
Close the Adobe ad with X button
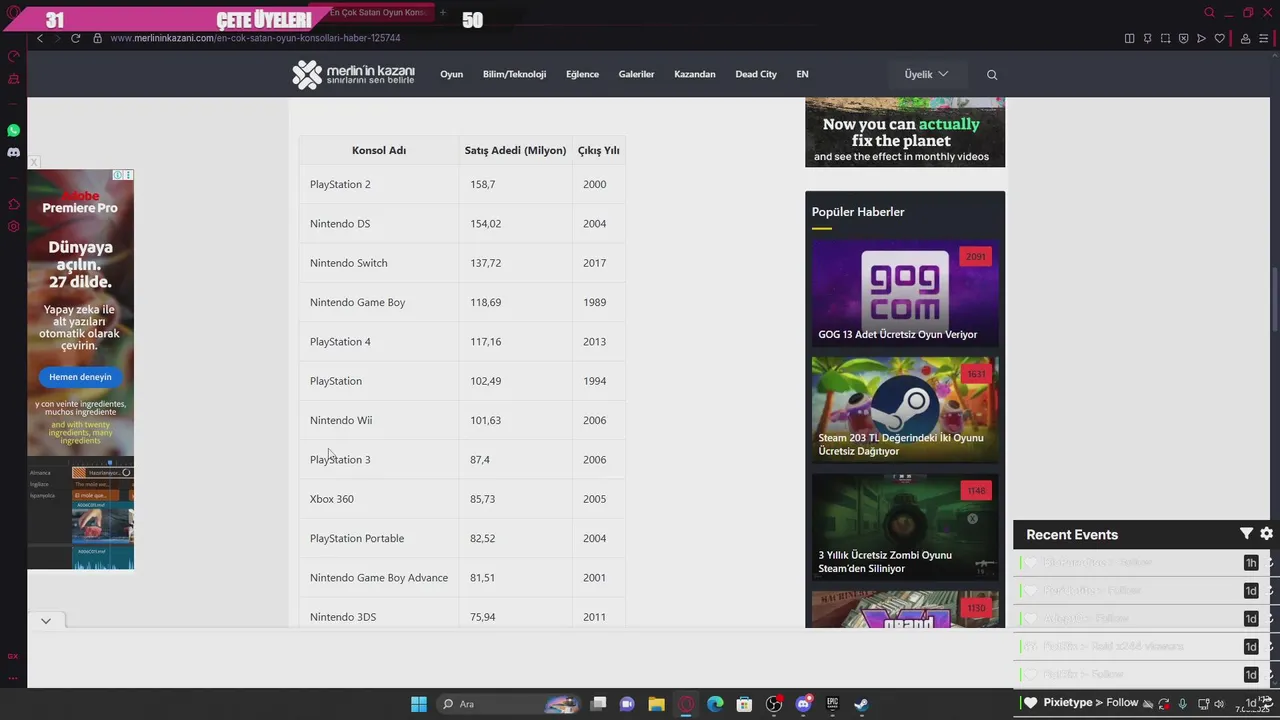[34, 162]
